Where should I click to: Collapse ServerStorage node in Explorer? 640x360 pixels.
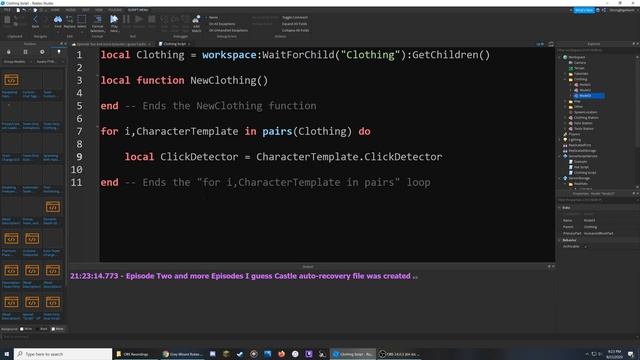pyautogui.click(x=560, y=178)
